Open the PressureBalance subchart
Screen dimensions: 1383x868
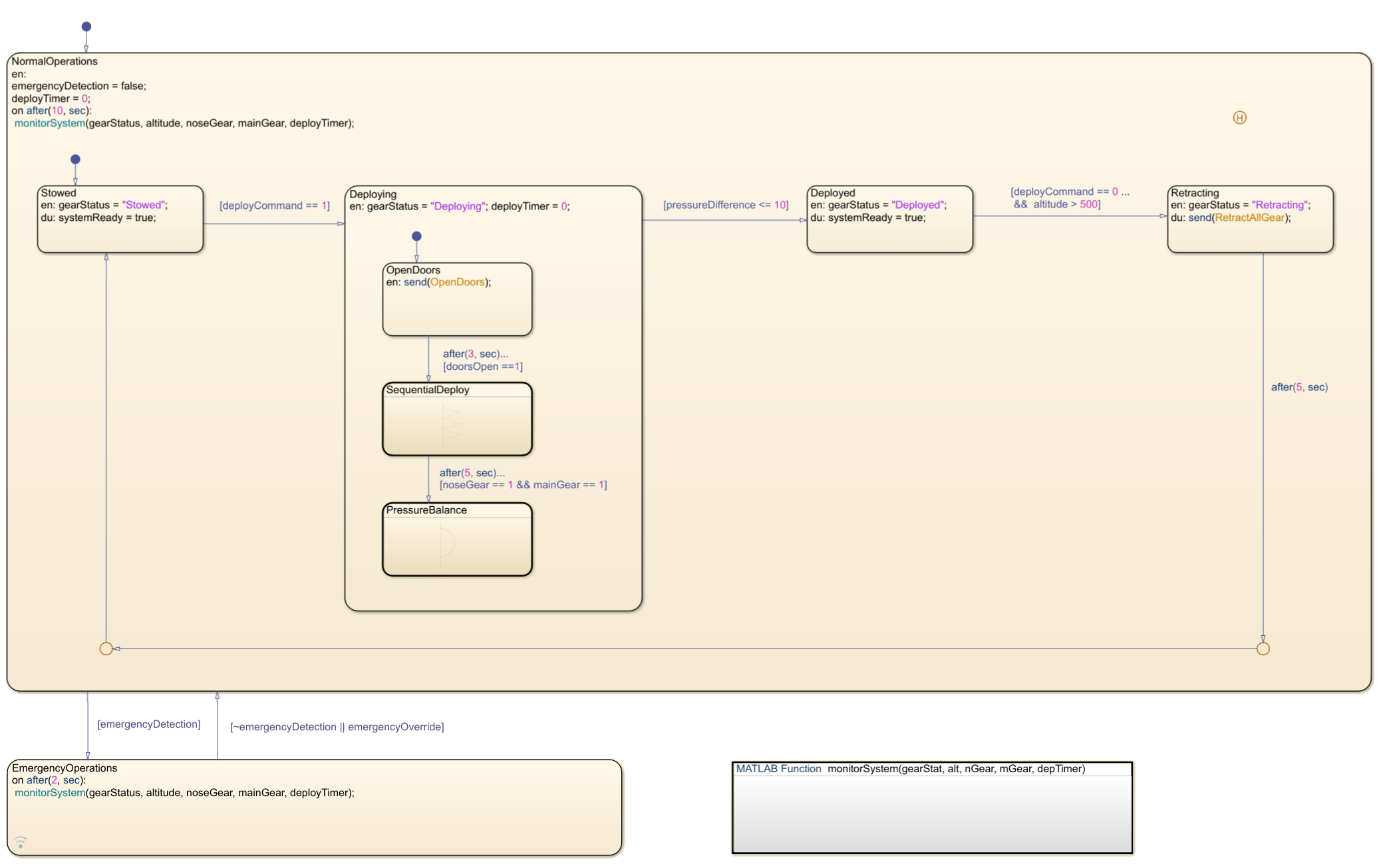[457, 539]
